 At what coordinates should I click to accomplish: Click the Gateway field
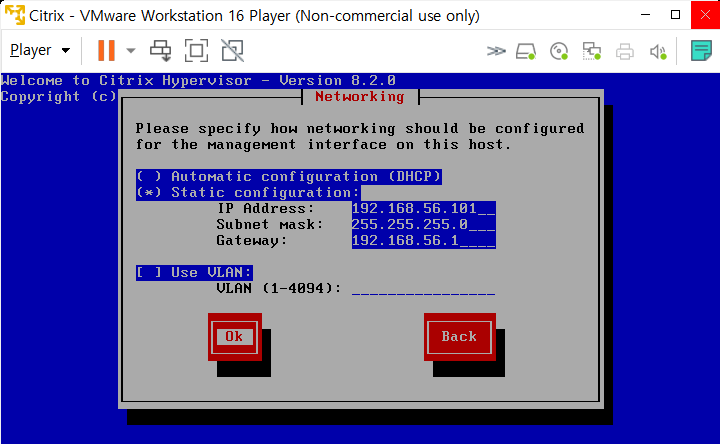click(423, 241)
